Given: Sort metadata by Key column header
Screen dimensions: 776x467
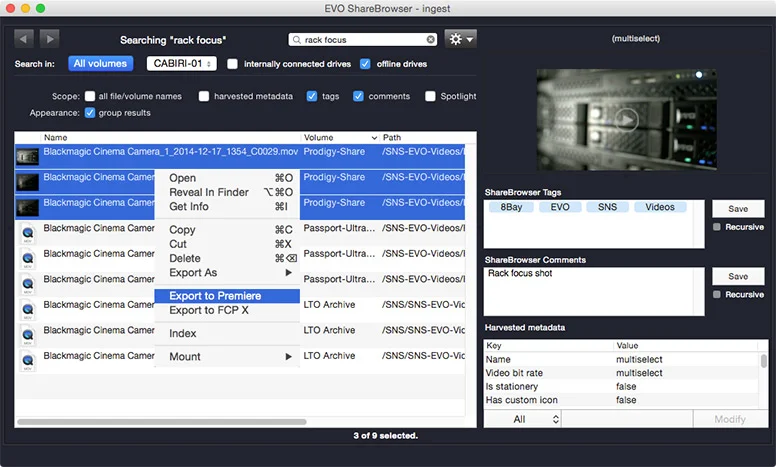Looking at the screenshot, I should (548, 345).
